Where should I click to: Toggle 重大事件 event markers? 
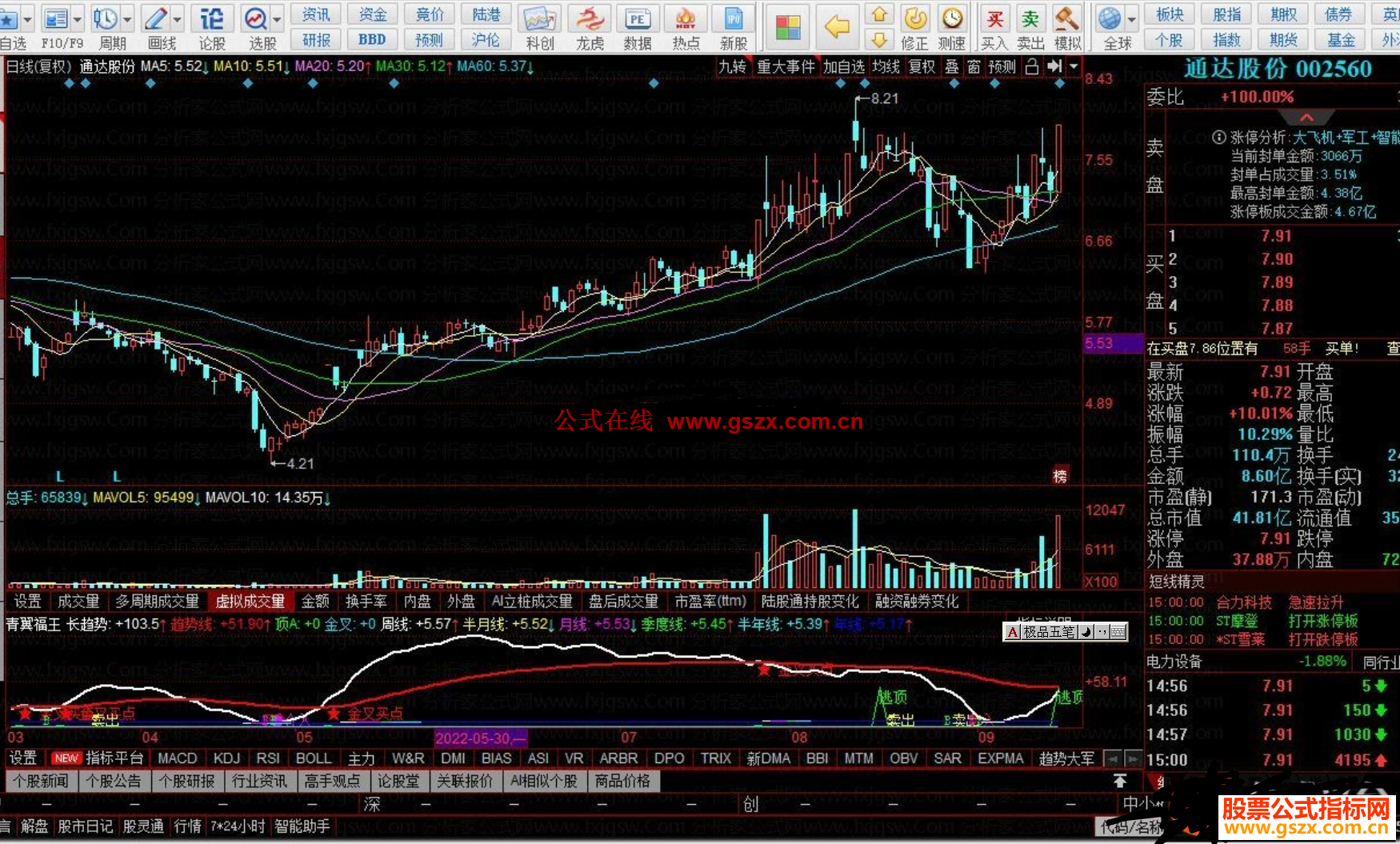pos(786,67)
